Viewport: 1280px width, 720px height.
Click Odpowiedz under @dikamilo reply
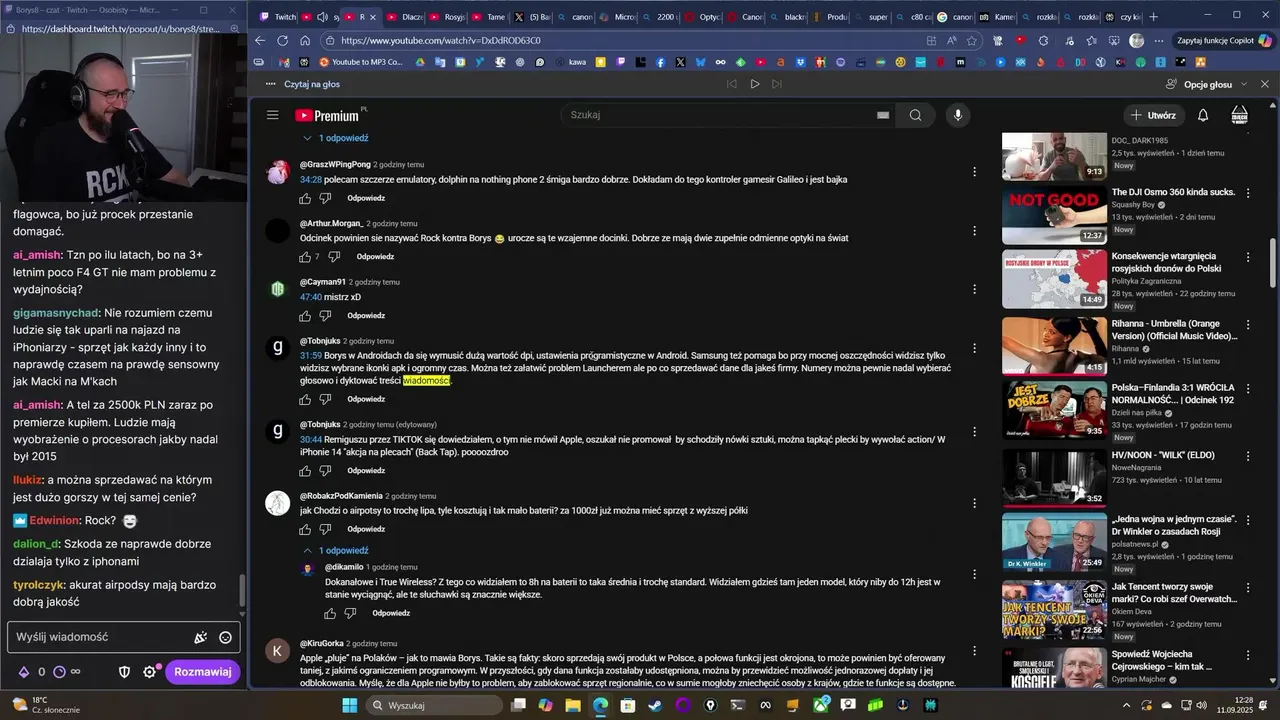coord(391,613)
